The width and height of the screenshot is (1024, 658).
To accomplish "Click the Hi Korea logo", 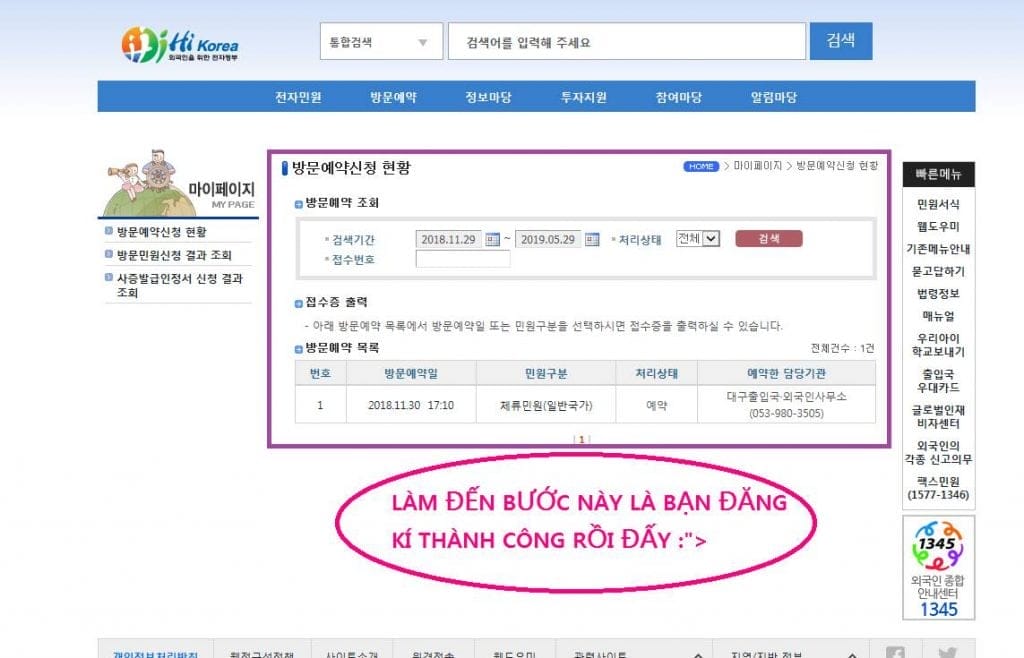I will (180, 43).
